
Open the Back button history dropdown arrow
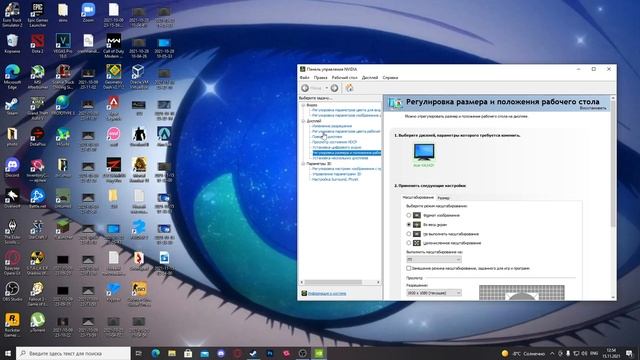click(x=327, y=88)
